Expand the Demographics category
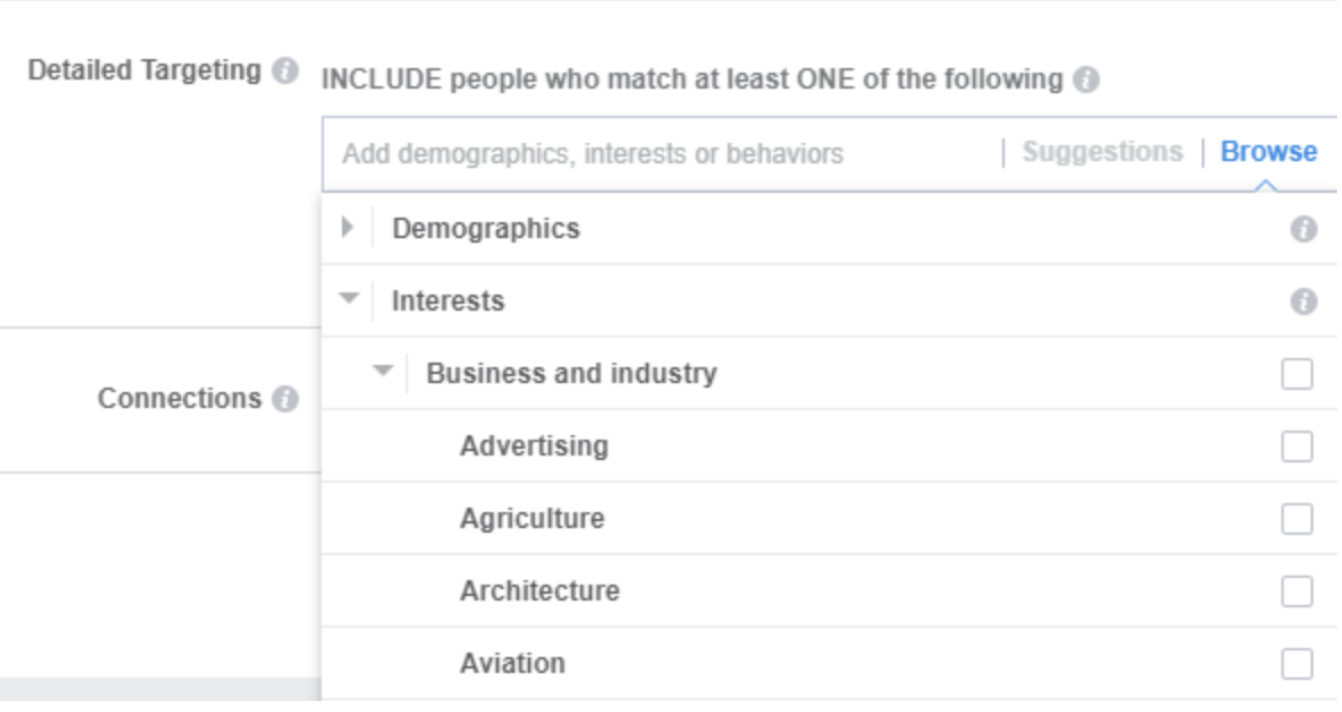The width and height of the screenshot is (1342, 712). click(x=347, y=228)
